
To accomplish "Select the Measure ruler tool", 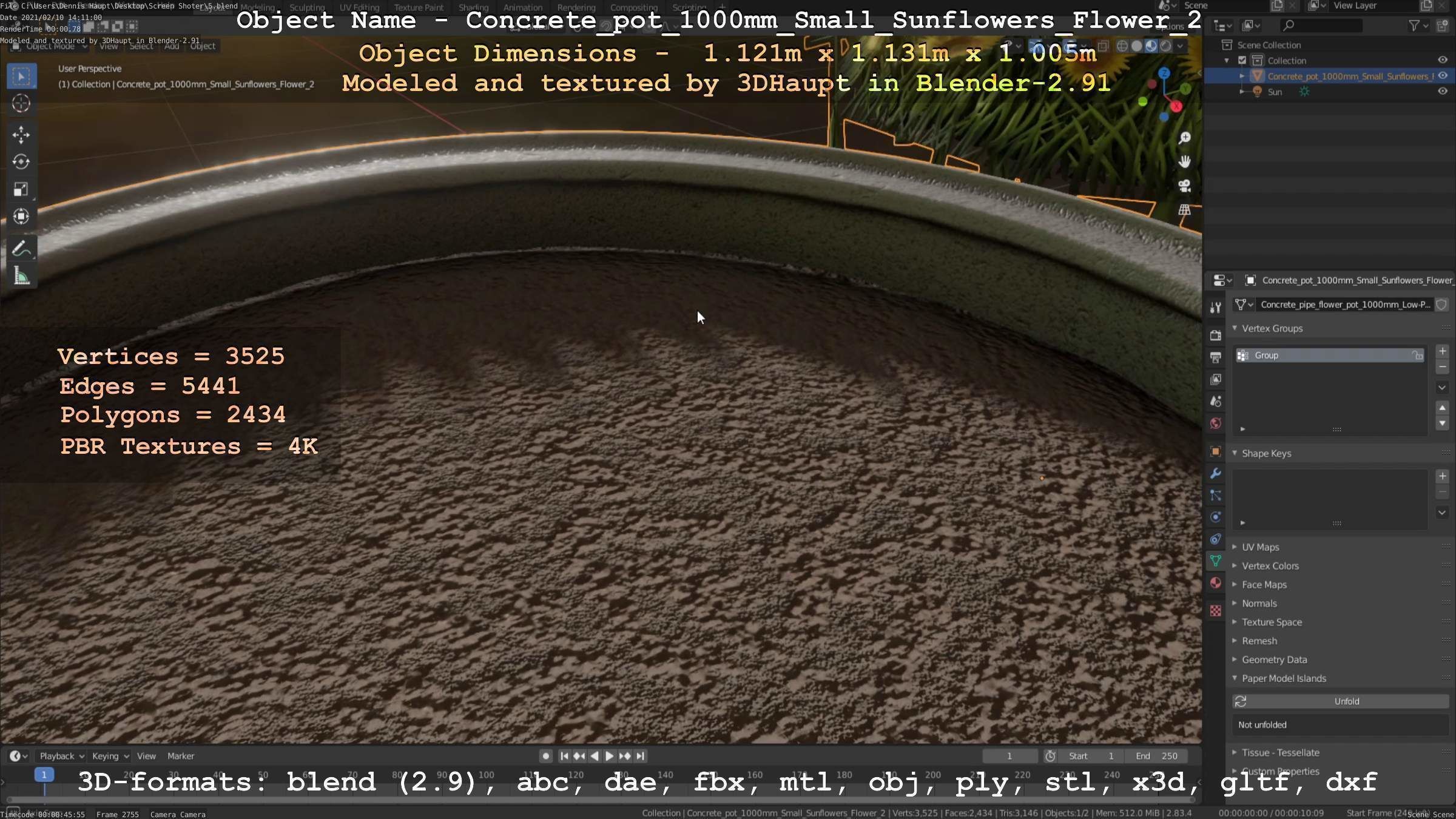I will click(x=21, y=276).
